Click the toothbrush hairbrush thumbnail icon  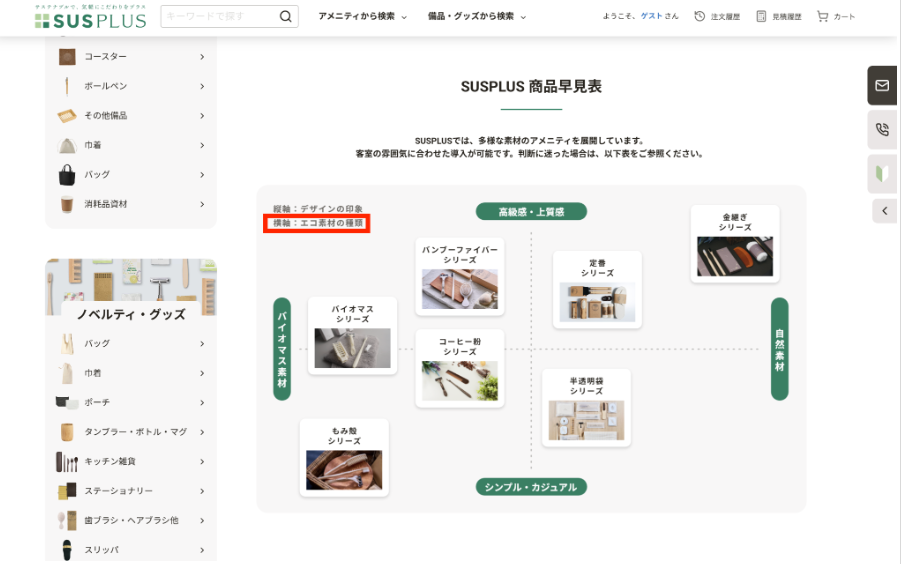click(67, 520)
